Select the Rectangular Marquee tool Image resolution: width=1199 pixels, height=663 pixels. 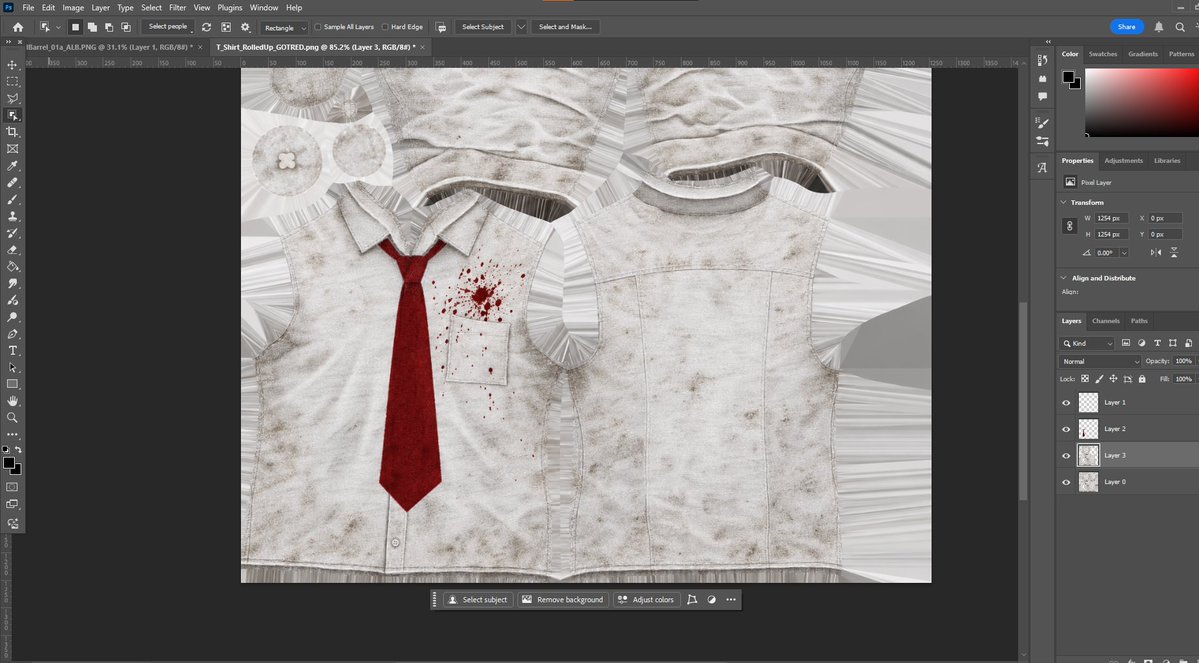[x=12, y=82]
